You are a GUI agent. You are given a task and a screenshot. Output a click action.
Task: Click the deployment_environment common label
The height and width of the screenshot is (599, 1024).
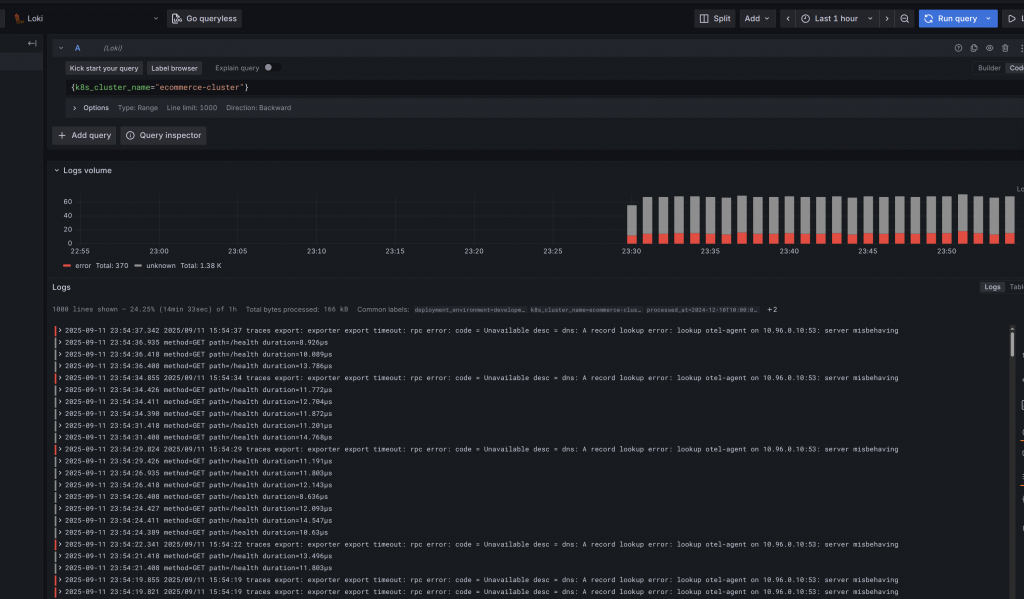(x=470, y=310)
